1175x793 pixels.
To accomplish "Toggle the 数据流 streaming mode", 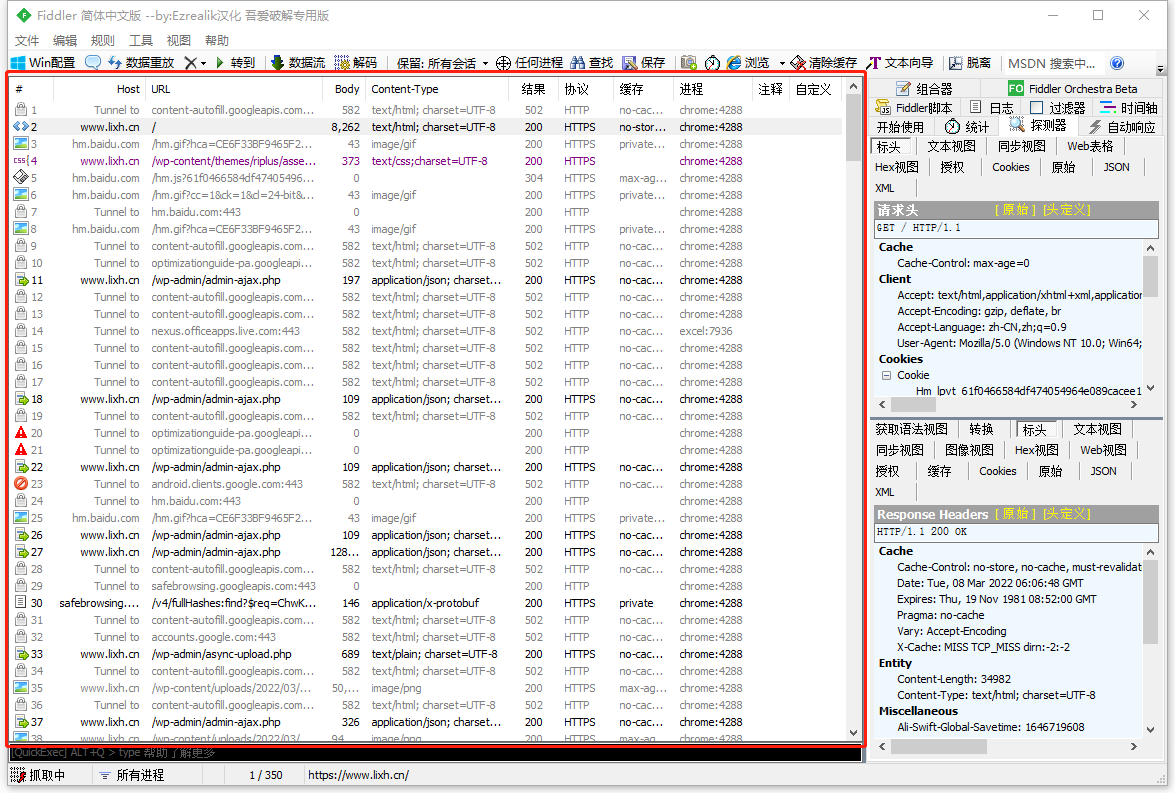I will click(300, 62).
